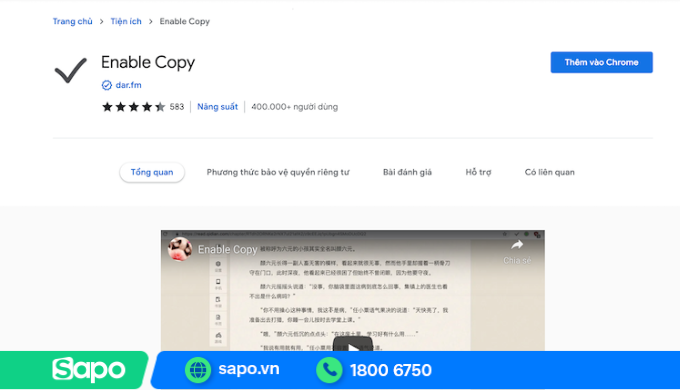Screen dimensions: 680x390
Task: Click the Enable Copy breadcrumb text
Action: pos(184,21)
